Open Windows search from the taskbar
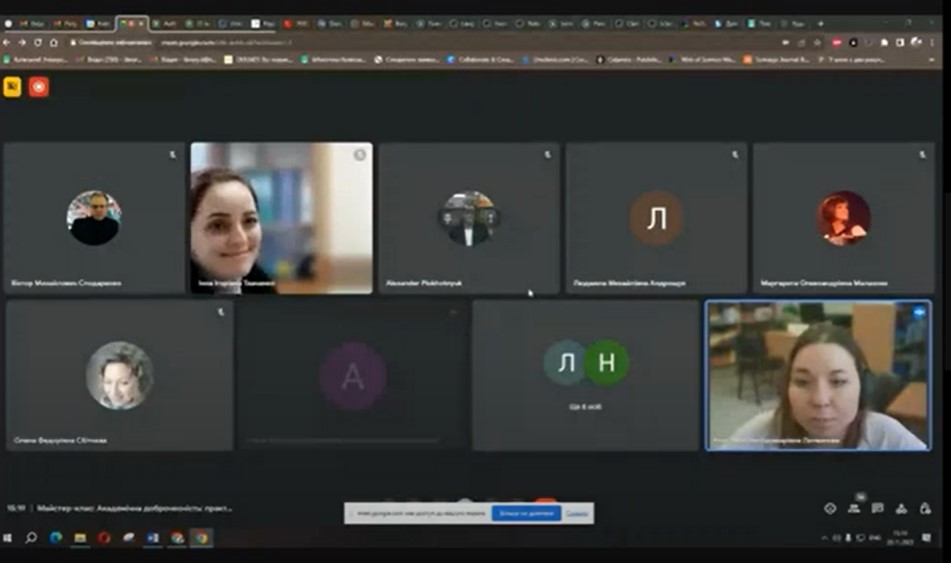951x563 pixels. [x=31, y=538]
